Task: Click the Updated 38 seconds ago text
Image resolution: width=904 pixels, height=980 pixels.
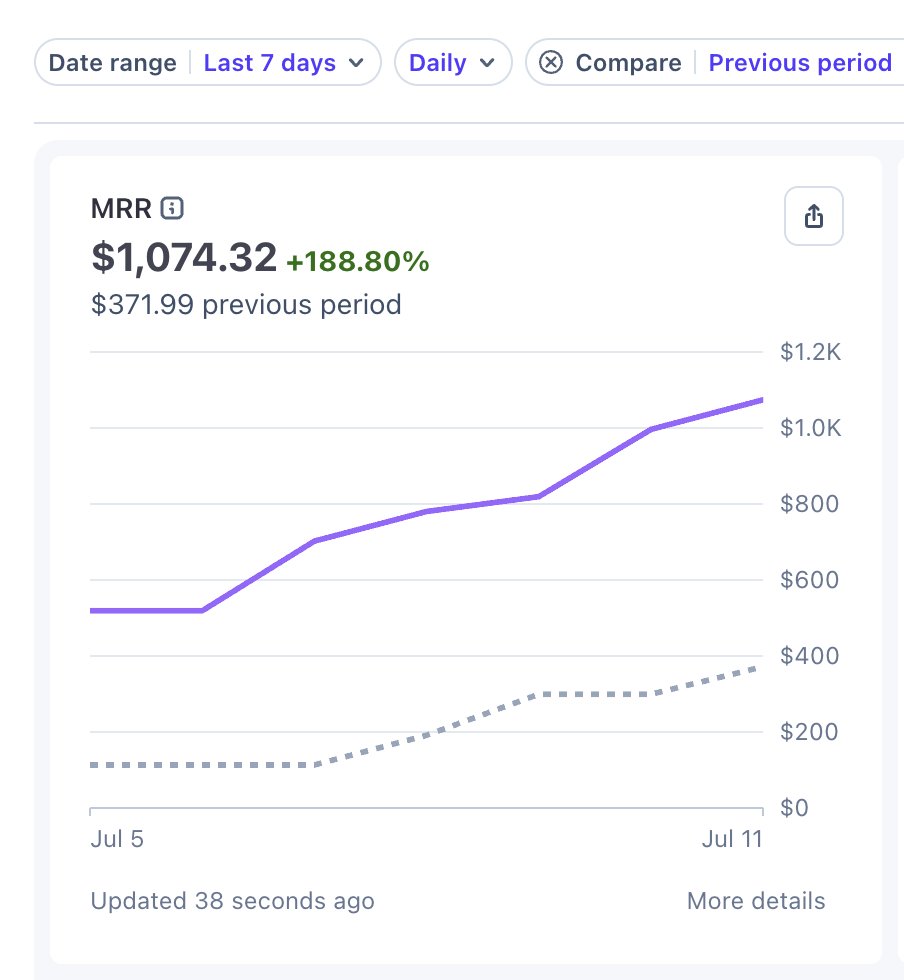Action: coord(233,901)
